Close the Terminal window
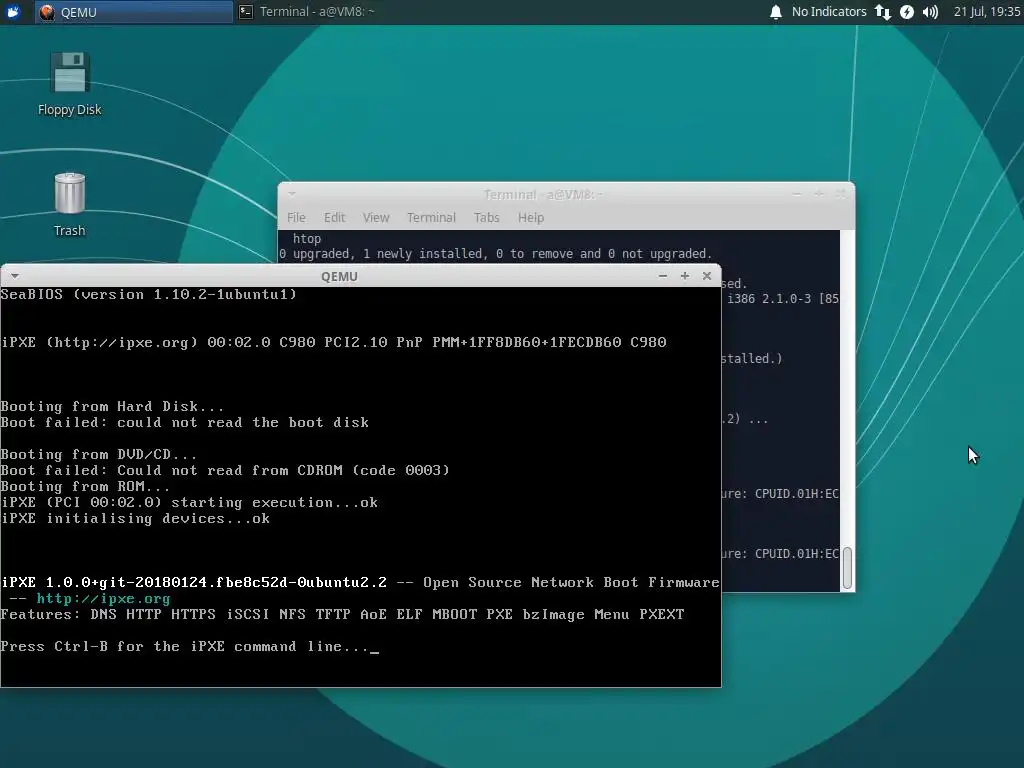 click(840, 194)
